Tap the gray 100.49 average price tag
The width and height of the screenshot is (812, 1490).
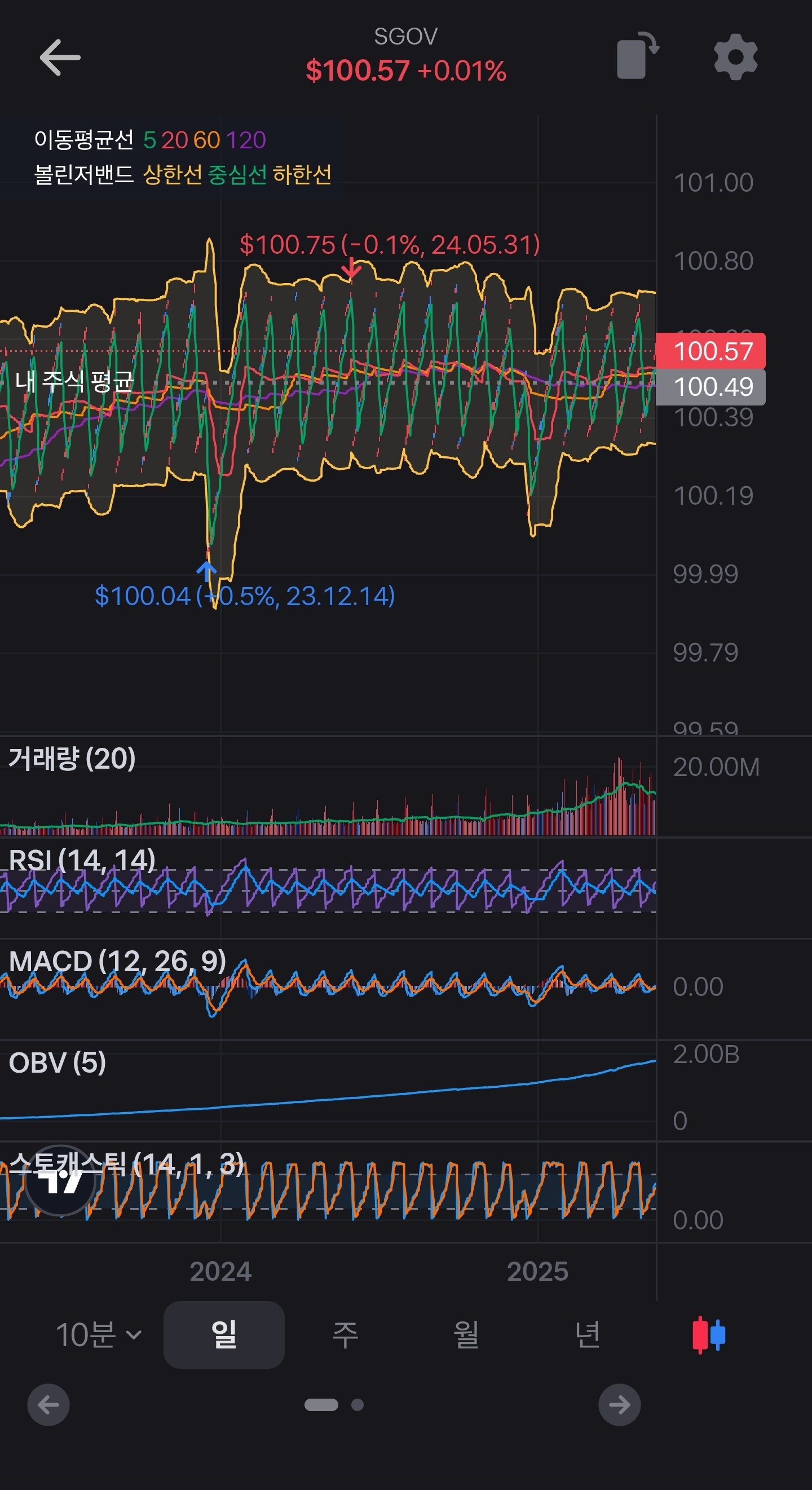(x=710, y=387)
